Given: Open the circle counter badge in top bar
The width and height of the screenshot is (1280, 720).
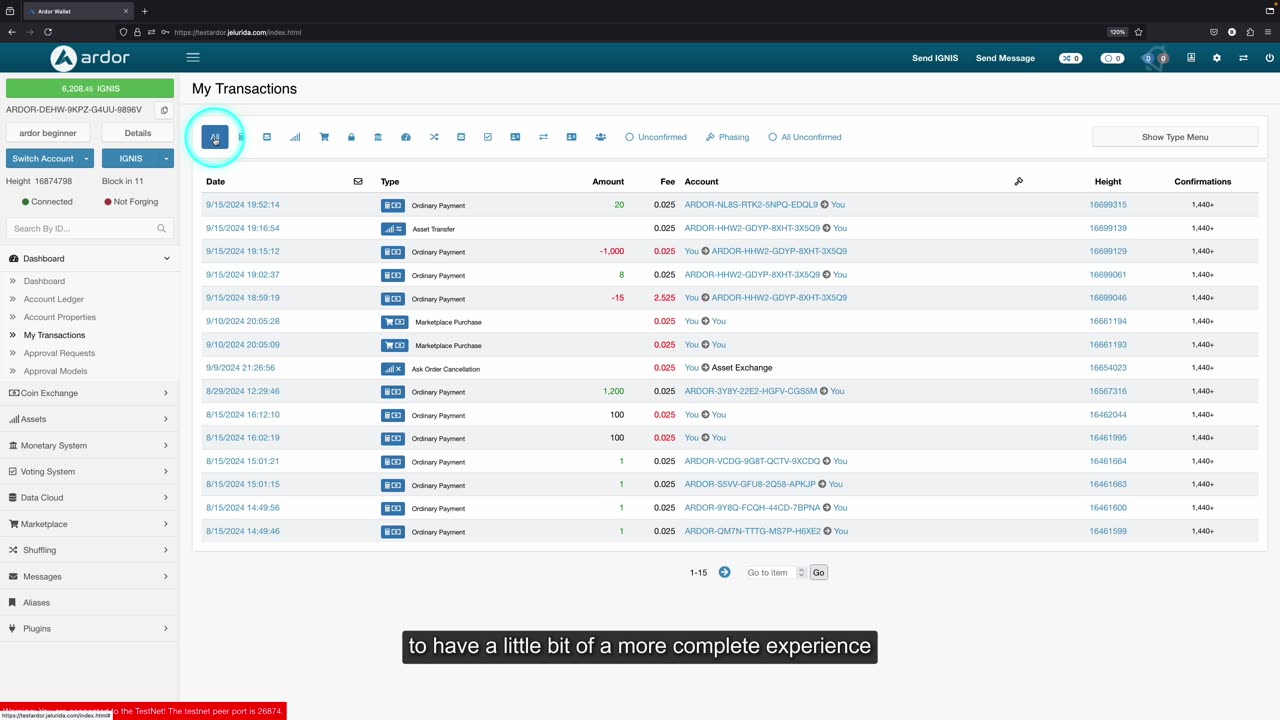Looking at the screenshot, I should (x=1112, y=58).
